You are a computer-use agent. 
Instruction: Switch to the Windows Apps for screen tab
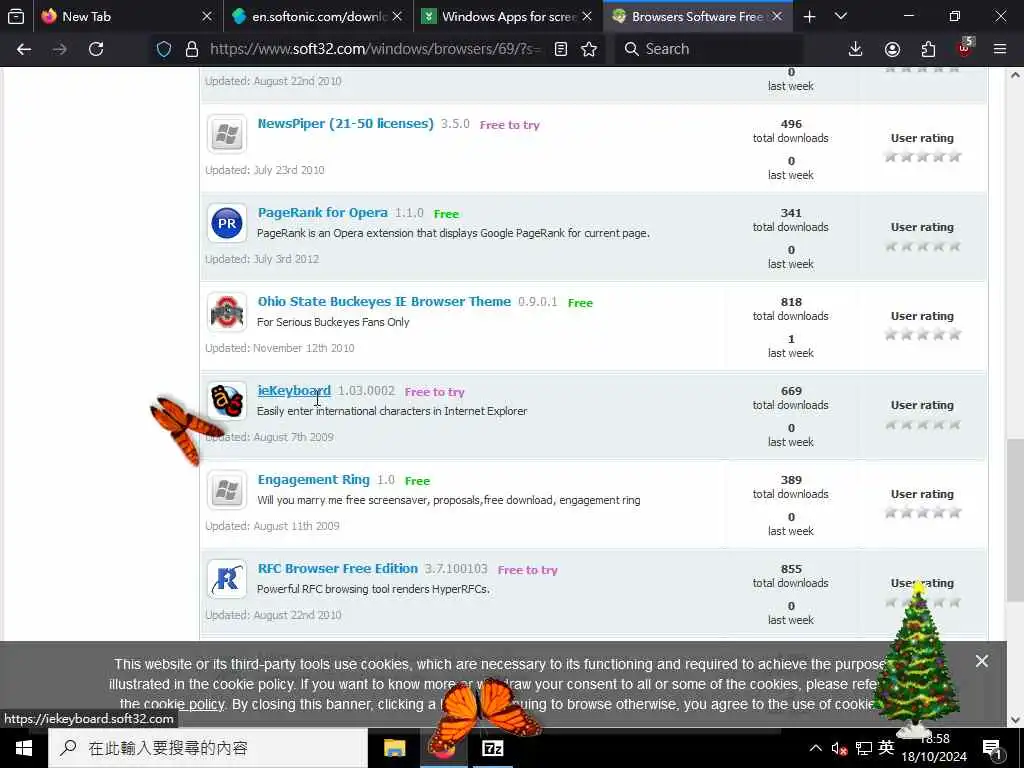point(509,16)
